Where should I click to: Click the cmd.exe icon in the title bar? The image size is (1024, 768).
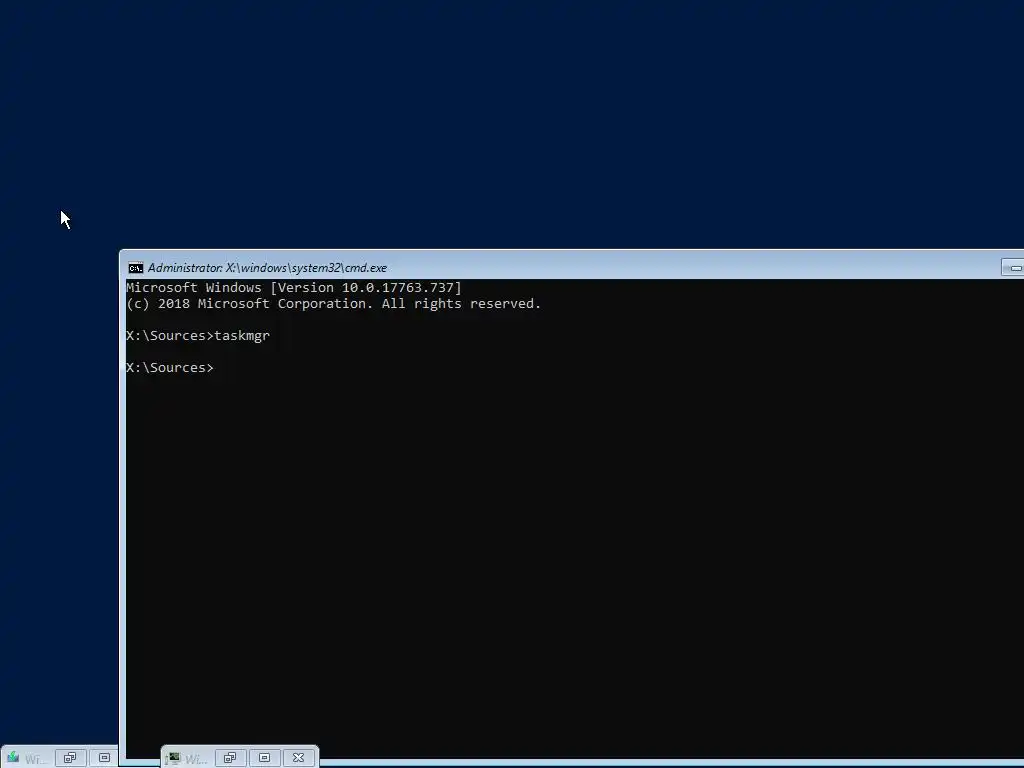(x=136, y=268)
